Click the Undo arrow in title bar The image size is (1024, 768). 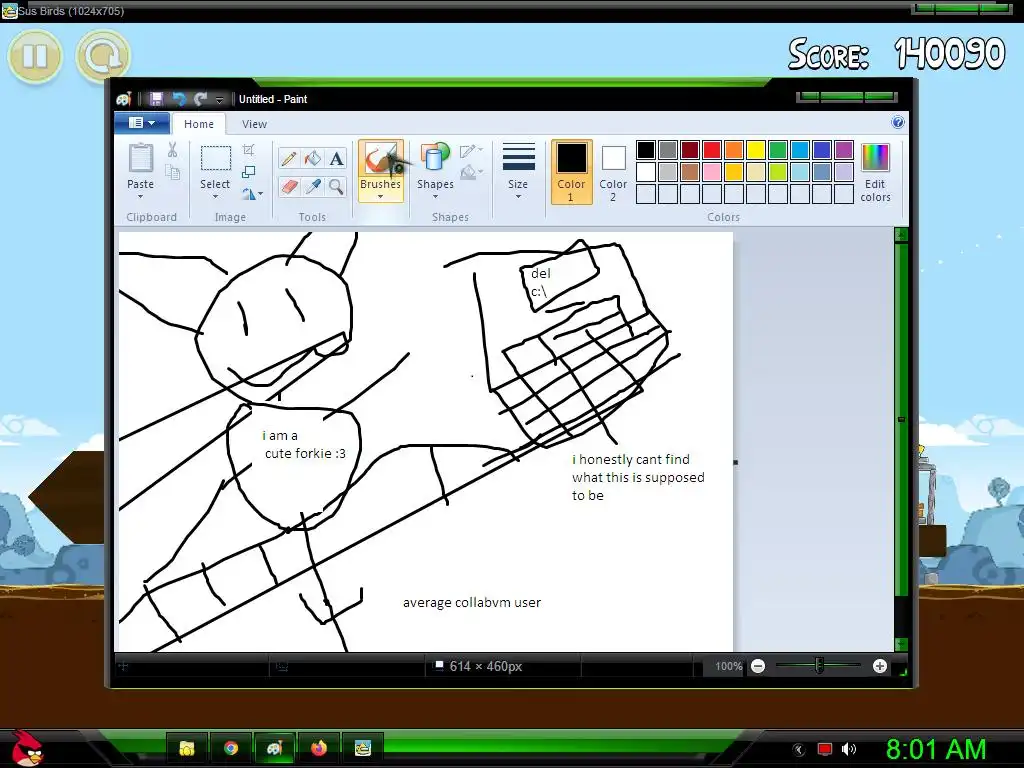(x=178, y=99)
